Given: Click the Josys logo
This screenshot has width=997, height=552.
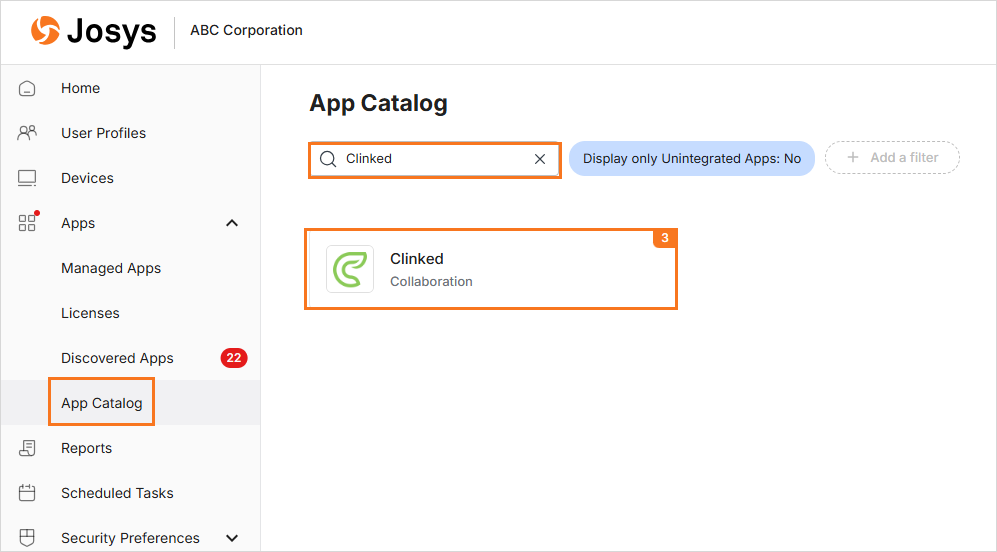Looking at the screenshot, I should pyautogui.click(x=93, y=31).
